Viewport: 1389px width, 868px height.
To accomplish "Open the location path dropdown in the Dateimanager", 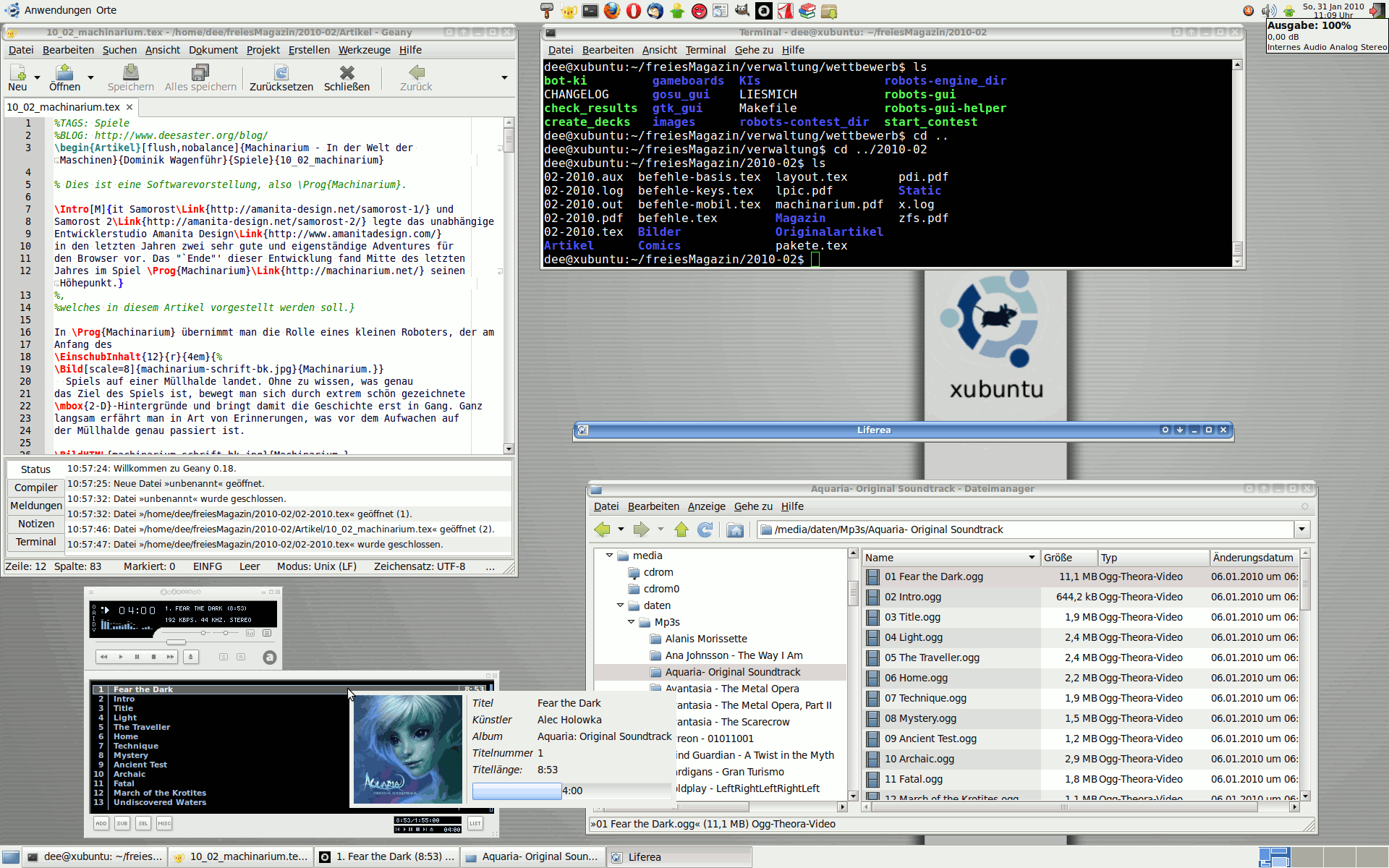I will pos(1302,529).
